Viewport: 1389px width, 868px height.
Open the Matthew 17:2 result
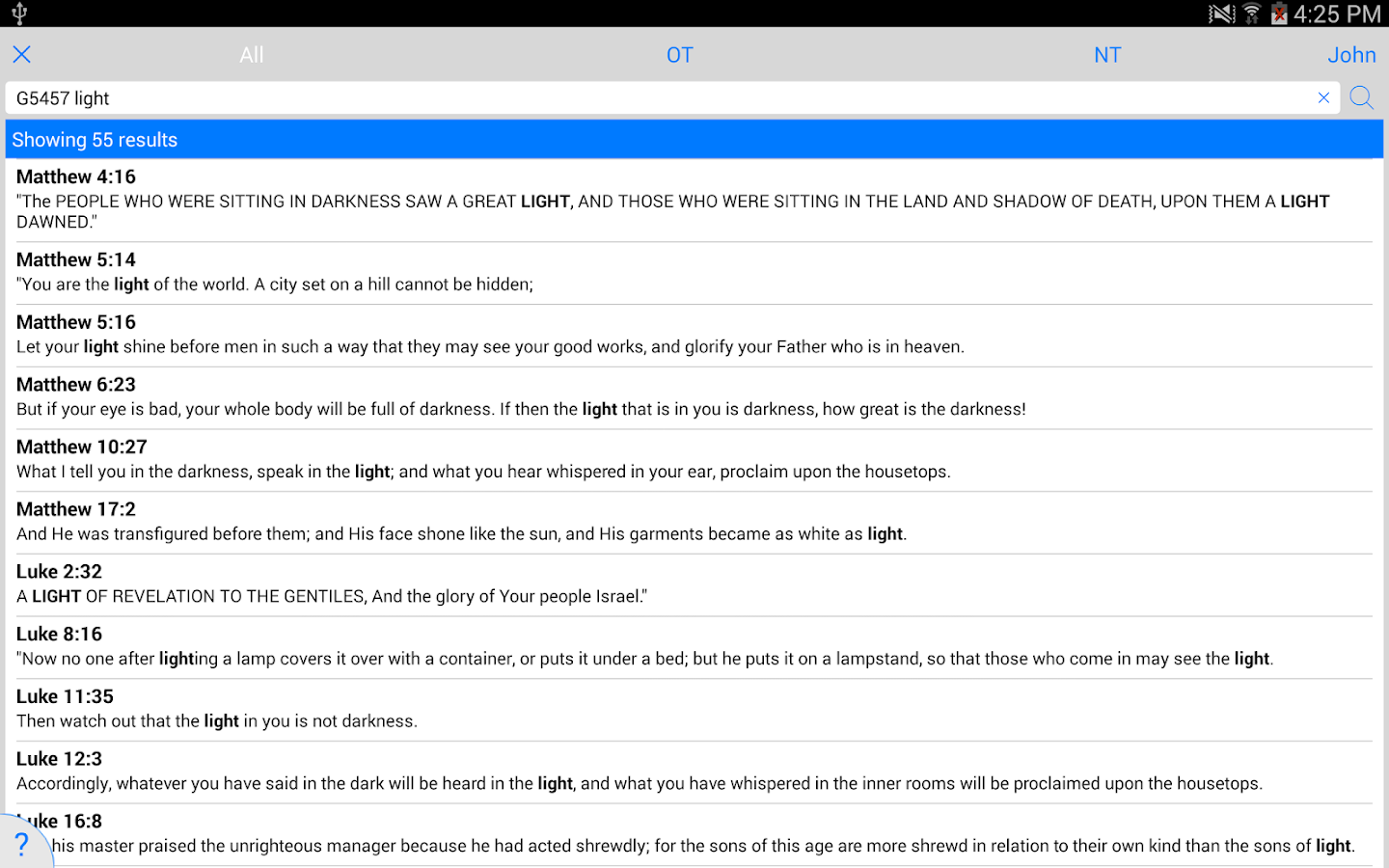pos(694,523)
